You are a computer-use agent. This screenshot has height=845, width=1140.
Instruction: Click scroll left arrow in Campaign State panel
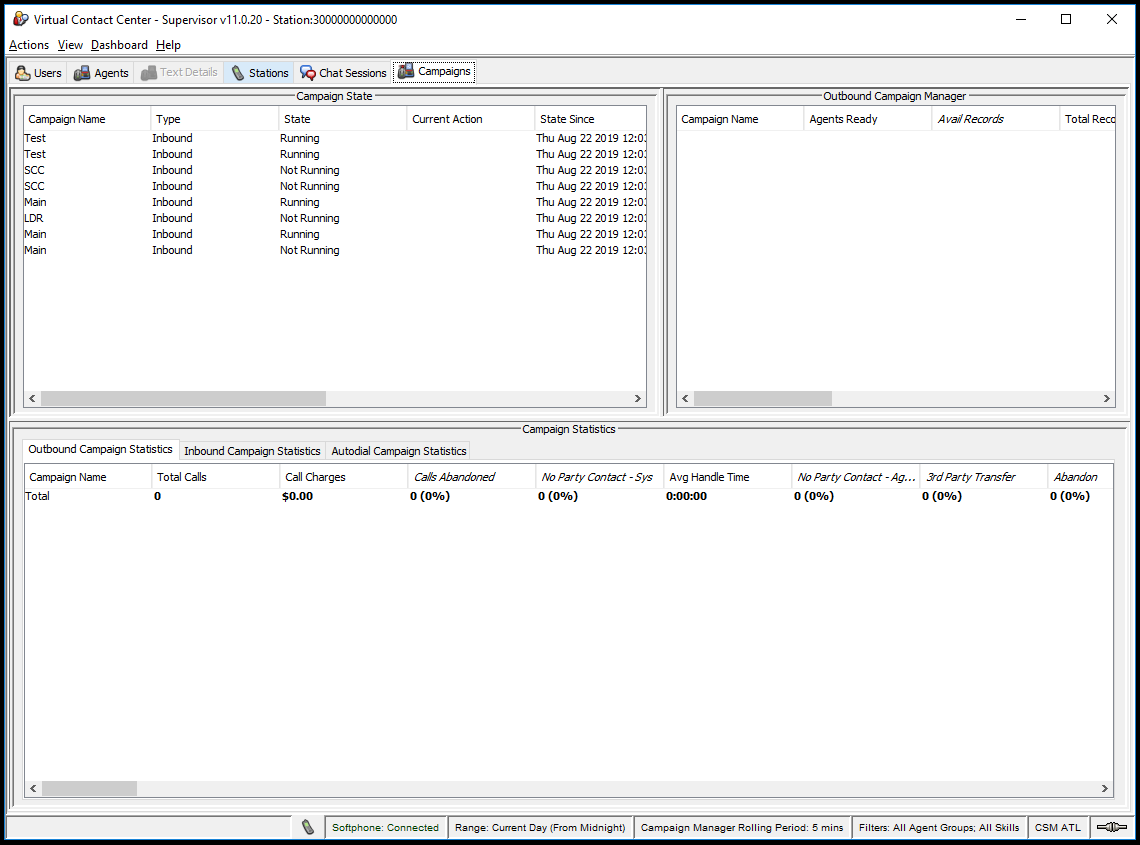click(x=32, y=399)
